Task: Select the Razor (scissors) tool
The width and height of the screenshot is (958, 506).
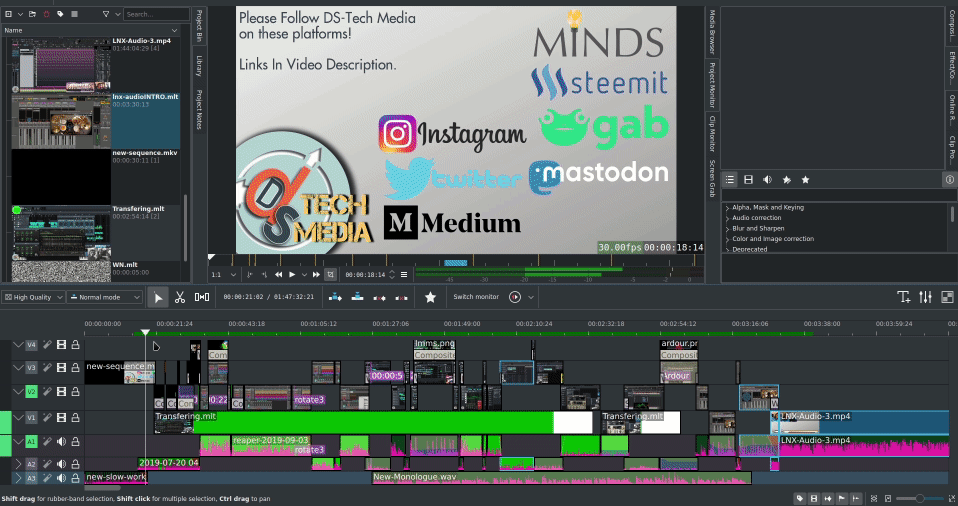Action: coord(180,297)
